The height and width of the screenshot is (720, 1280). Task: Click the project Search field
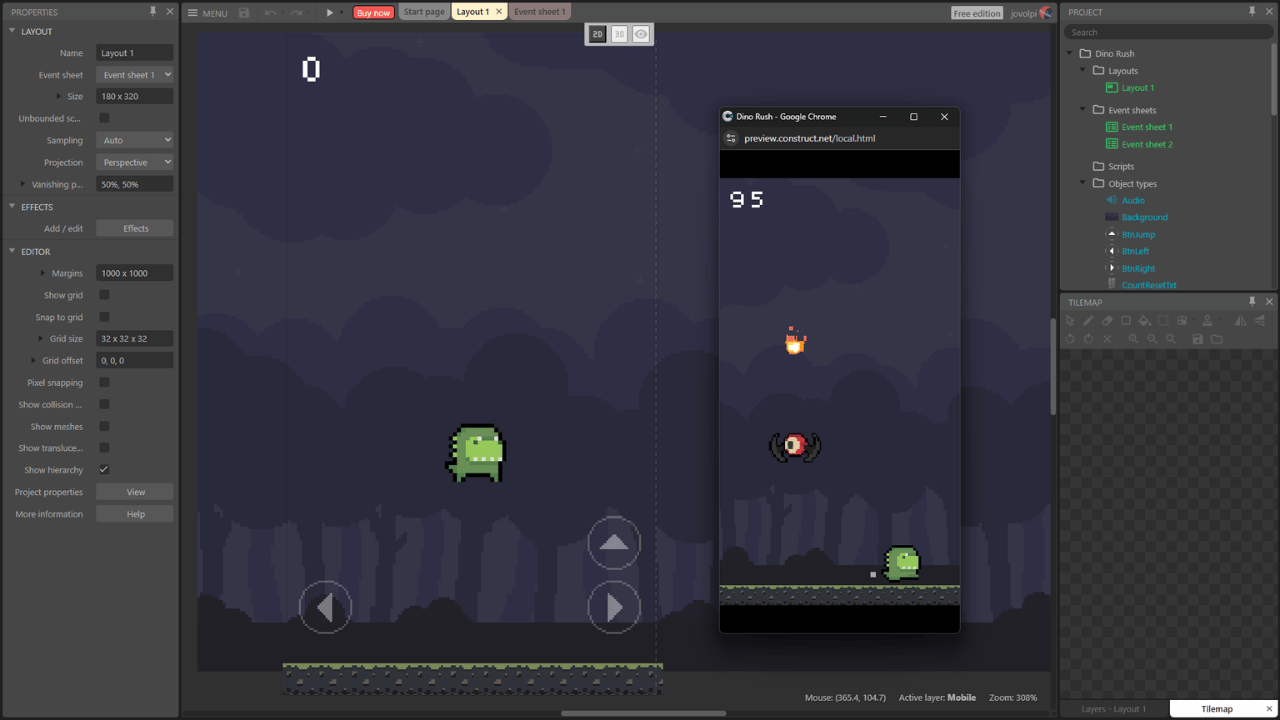pos(1167,32)
